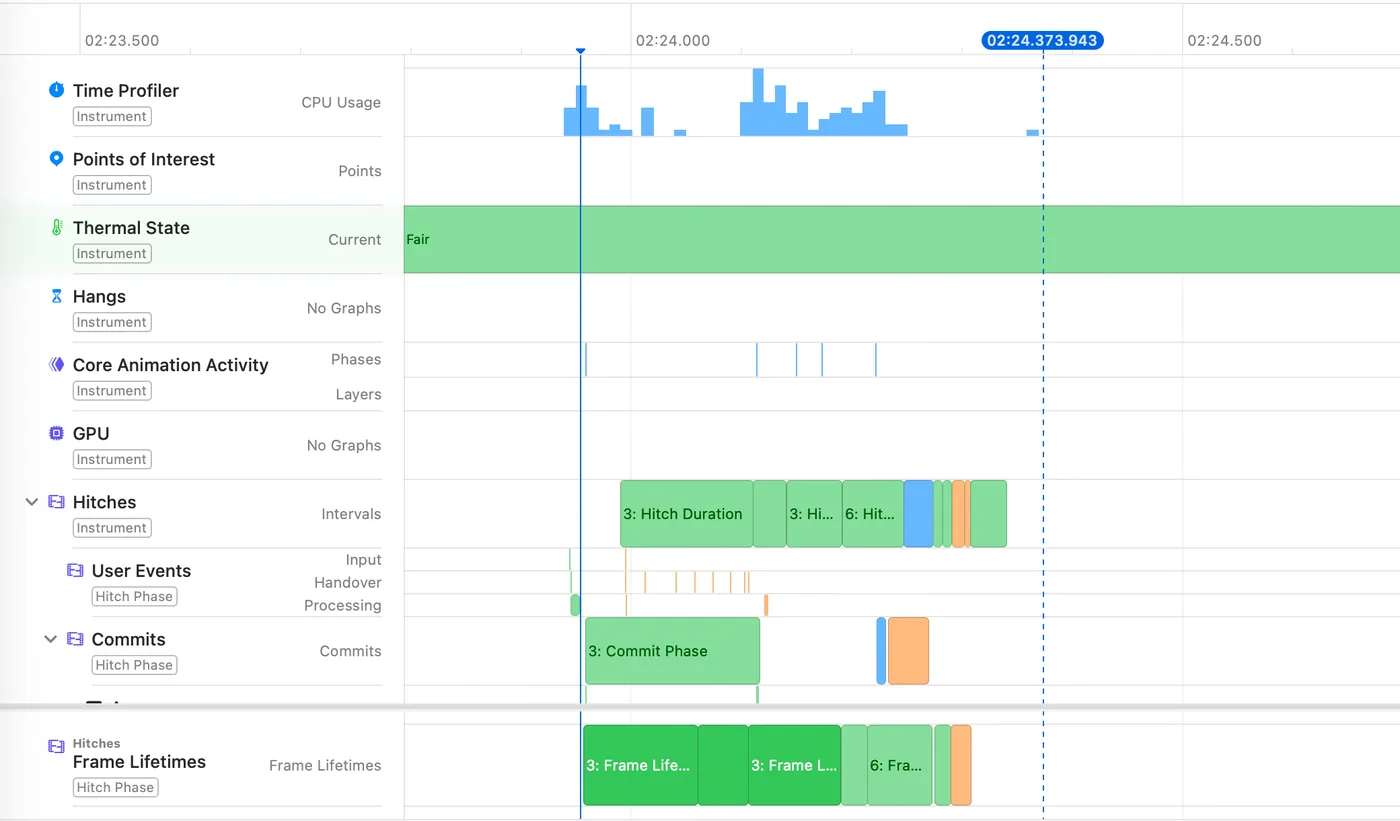Select the "3: Hitch Duration" interval
This screenshot has width=1400, height=821.
pyautogui.click(x=686, y=514)
